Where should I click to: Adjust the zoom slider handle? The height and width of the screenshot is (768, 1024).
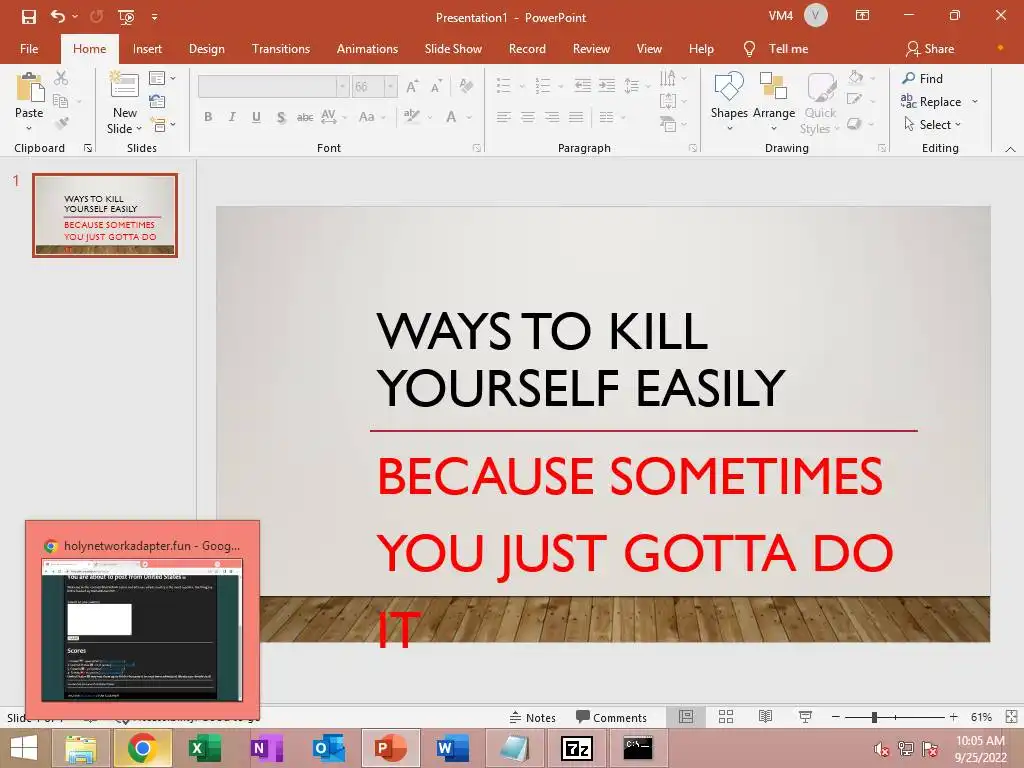tap(874, 717)
